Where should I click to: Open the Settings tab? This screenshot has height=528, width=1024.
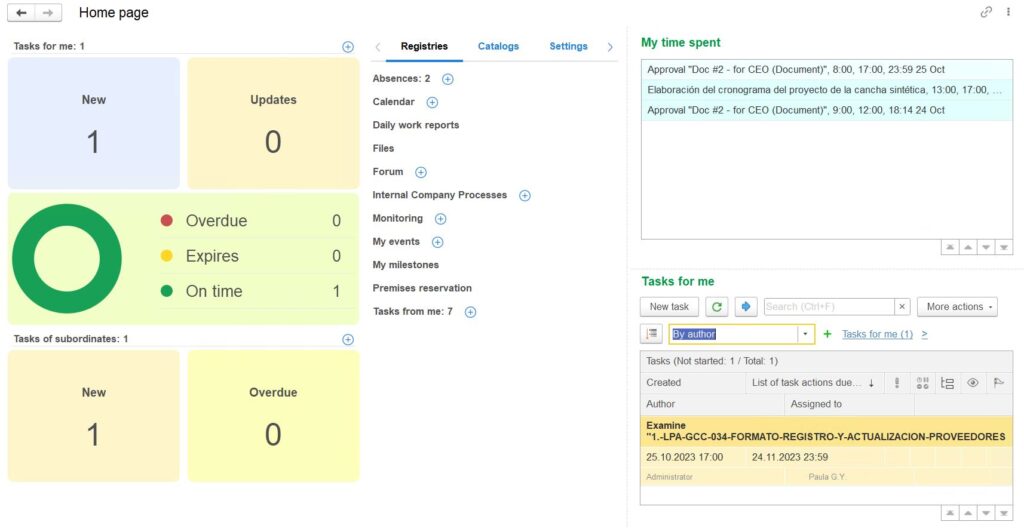(568, 46)
